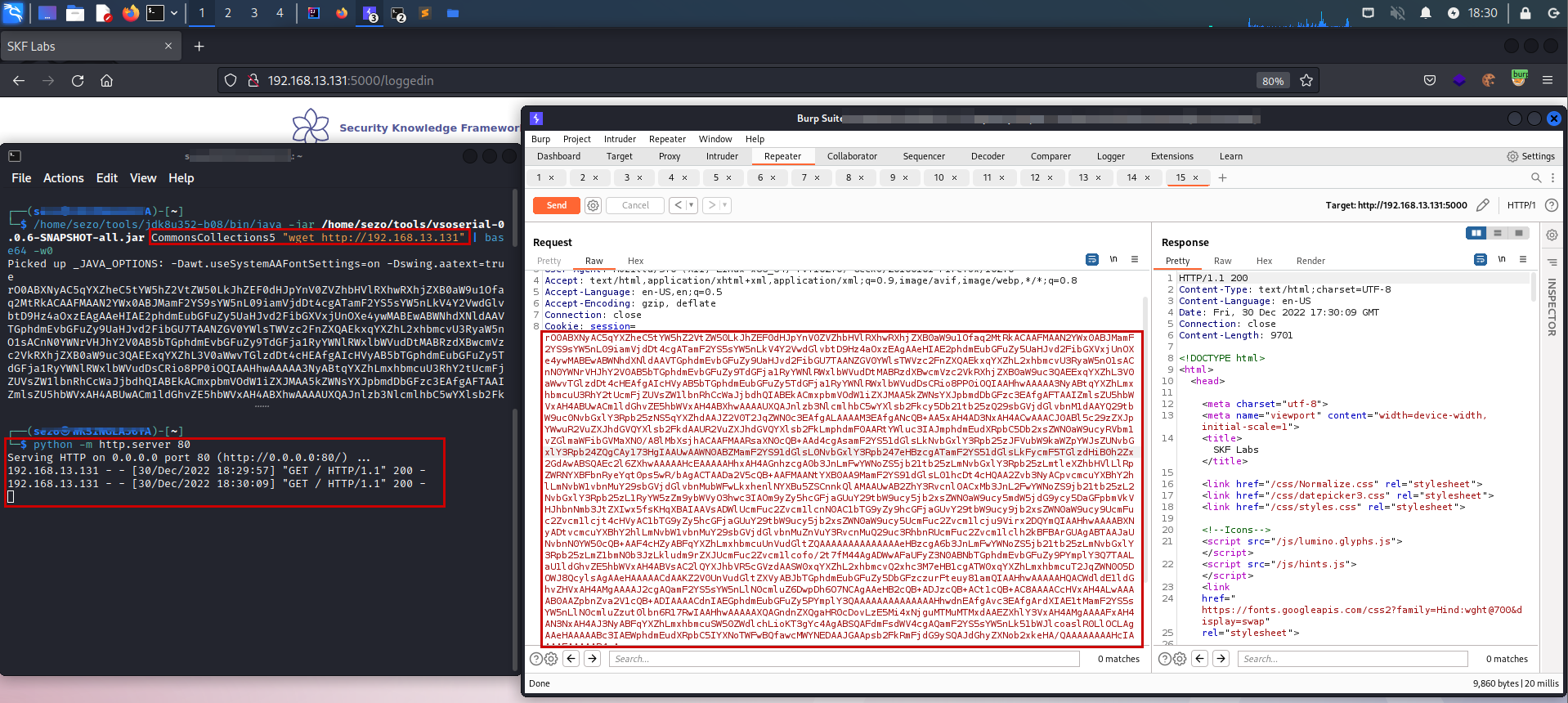The image size is (1568, 703).
Task: Open the Repeater help question-mark icon
Action: (1552, 205)
